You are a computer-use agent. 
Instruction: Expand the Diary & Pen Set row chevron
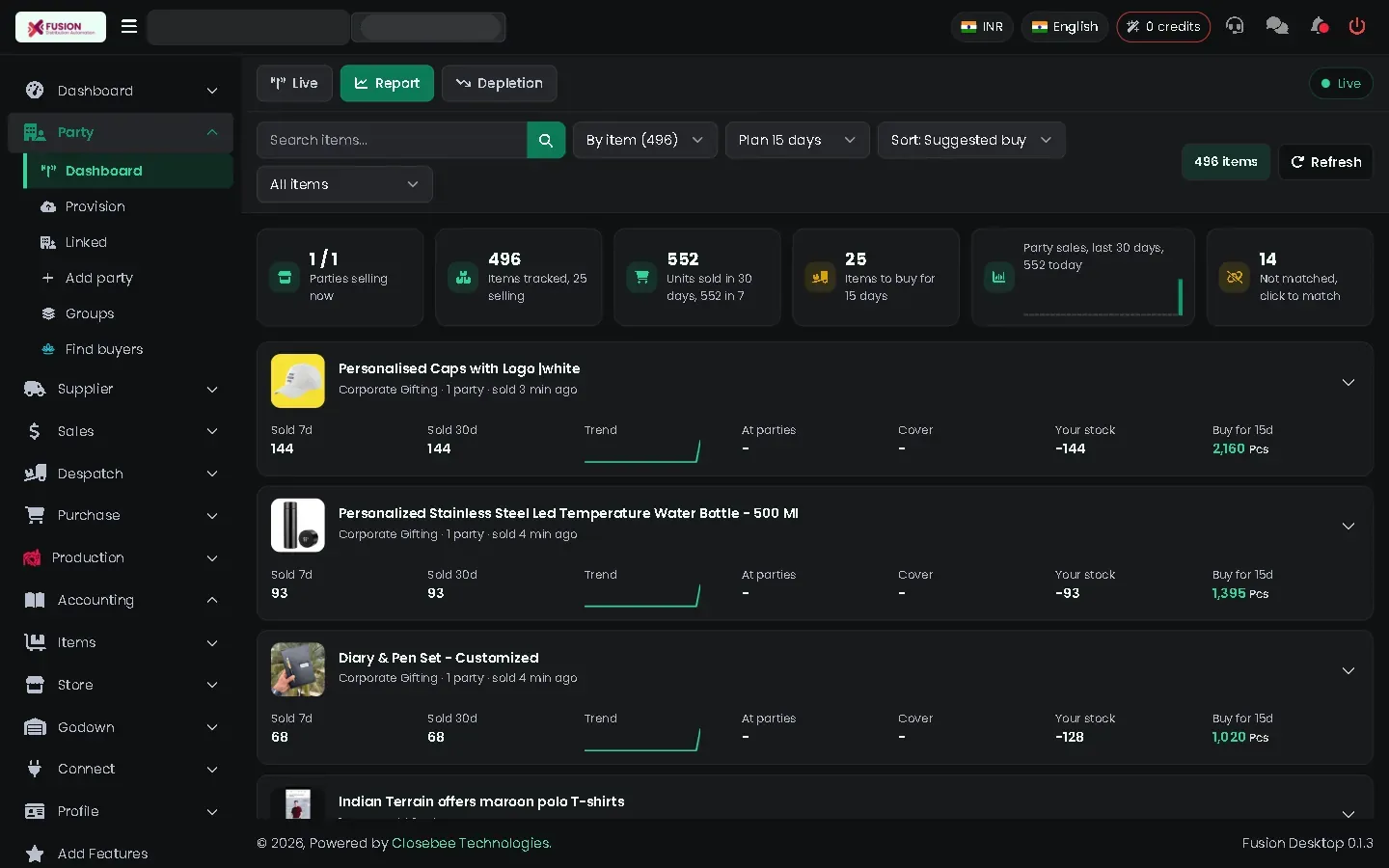[1348, 670]
